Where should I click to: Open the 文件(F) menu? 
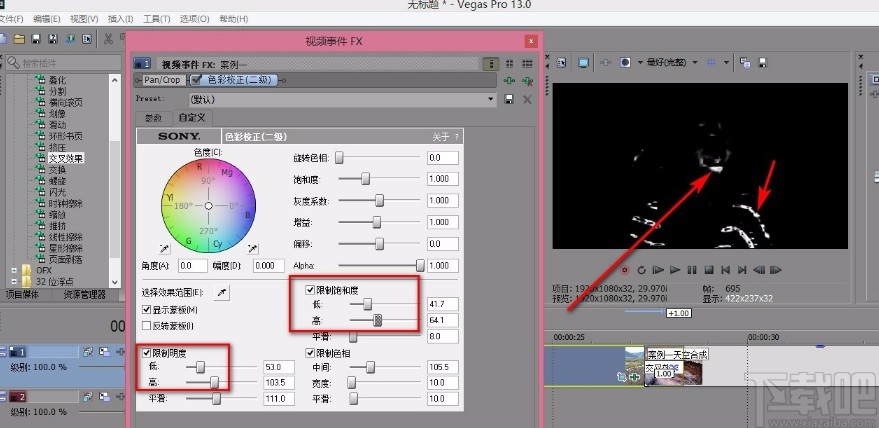11,19
